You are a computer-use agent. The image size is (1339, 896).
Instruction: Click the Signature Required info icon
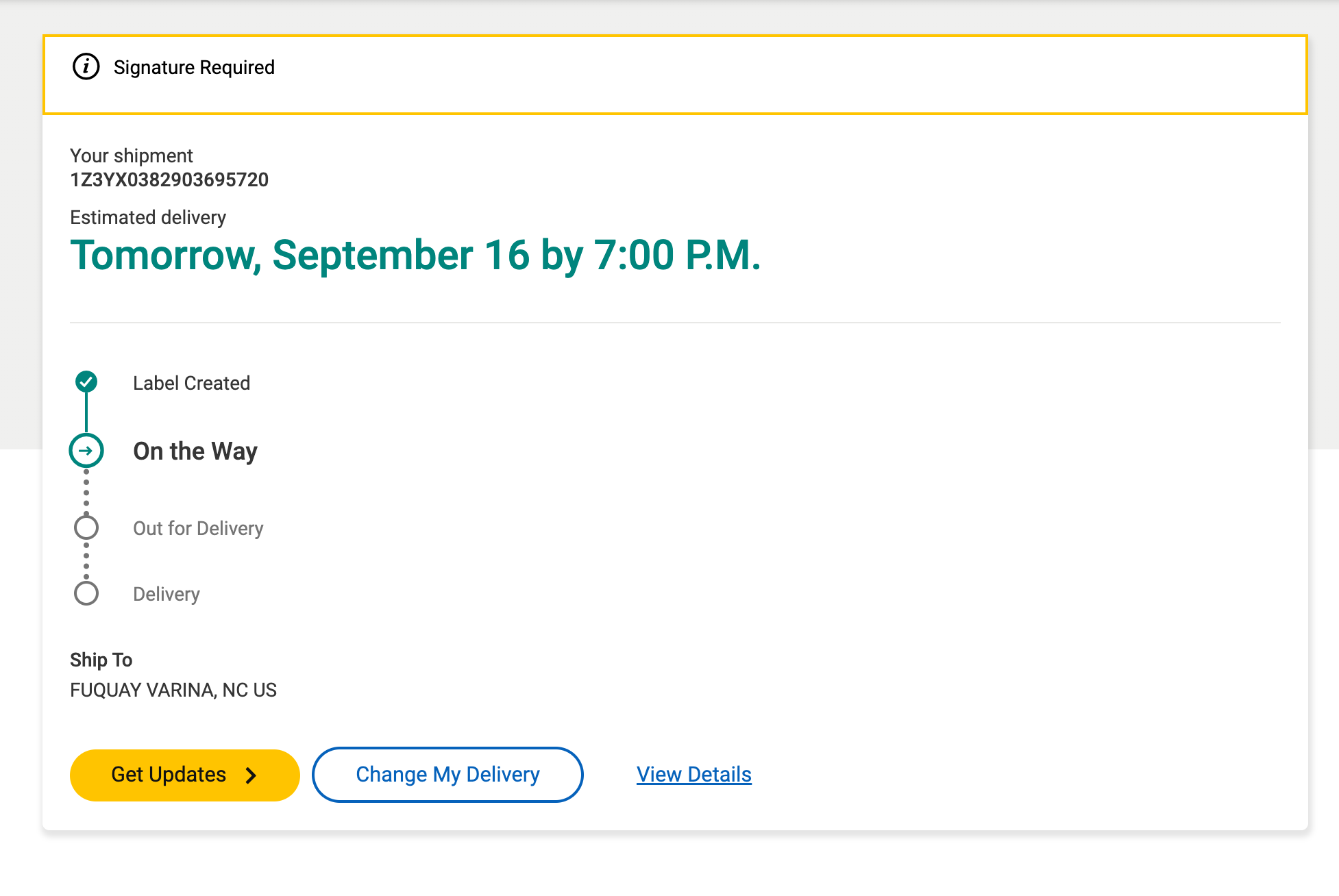[x=86, y=67]
